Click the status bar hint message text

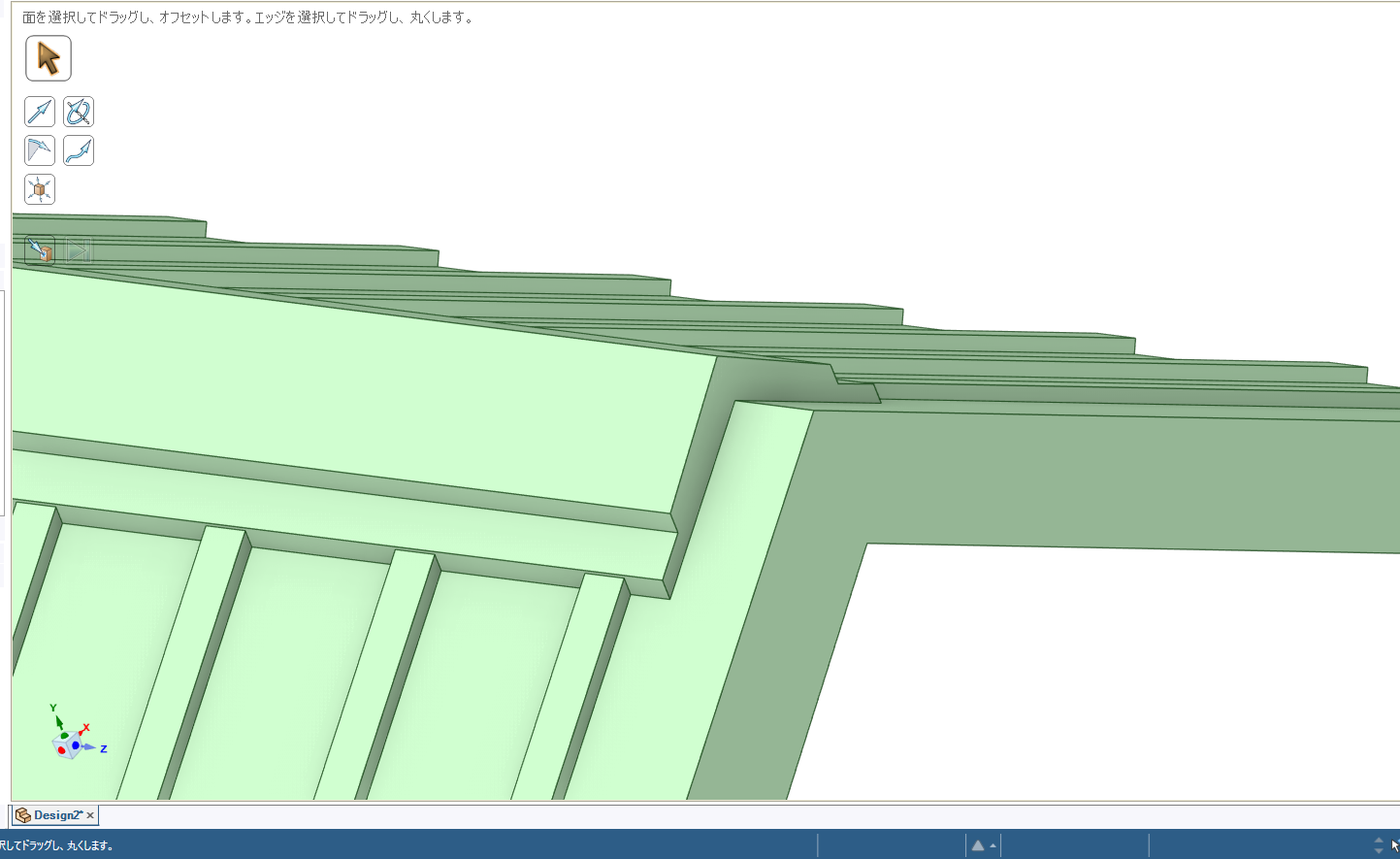pos(56,845)
